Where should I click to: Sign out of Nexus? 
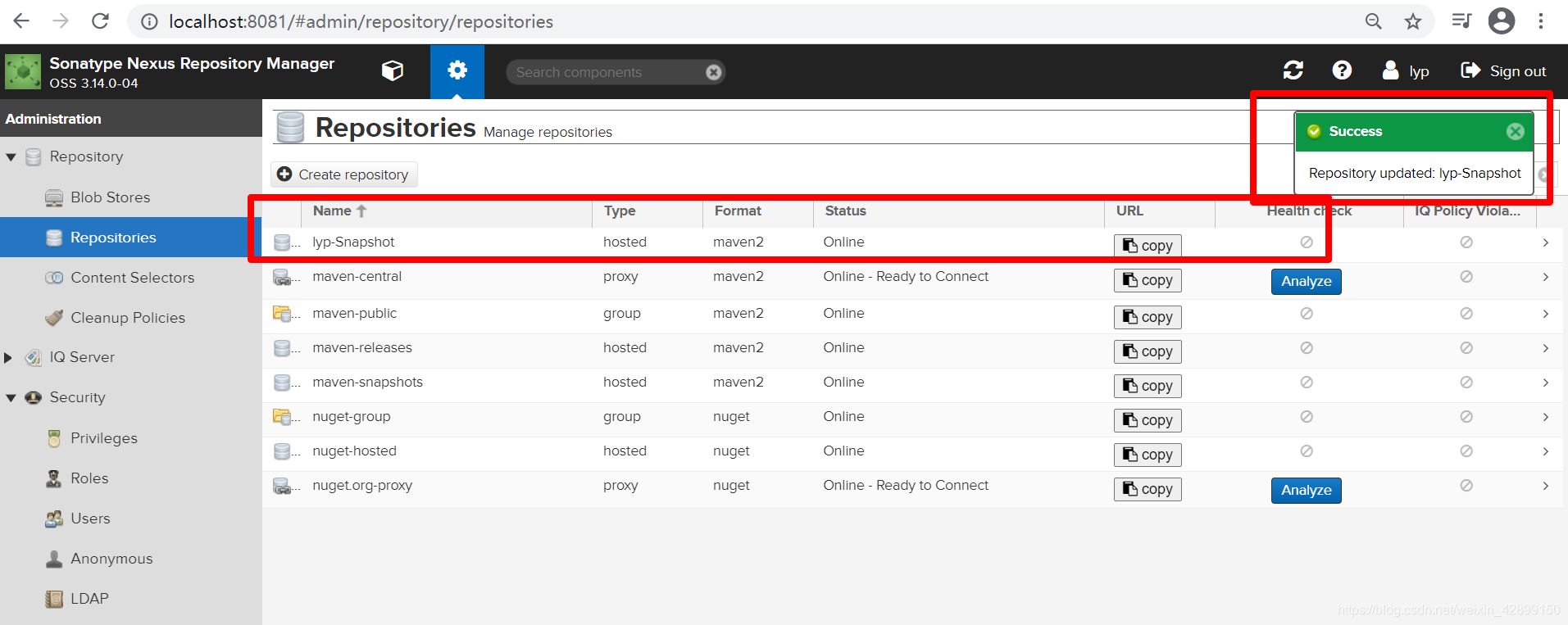click(x=1503, y=71)
